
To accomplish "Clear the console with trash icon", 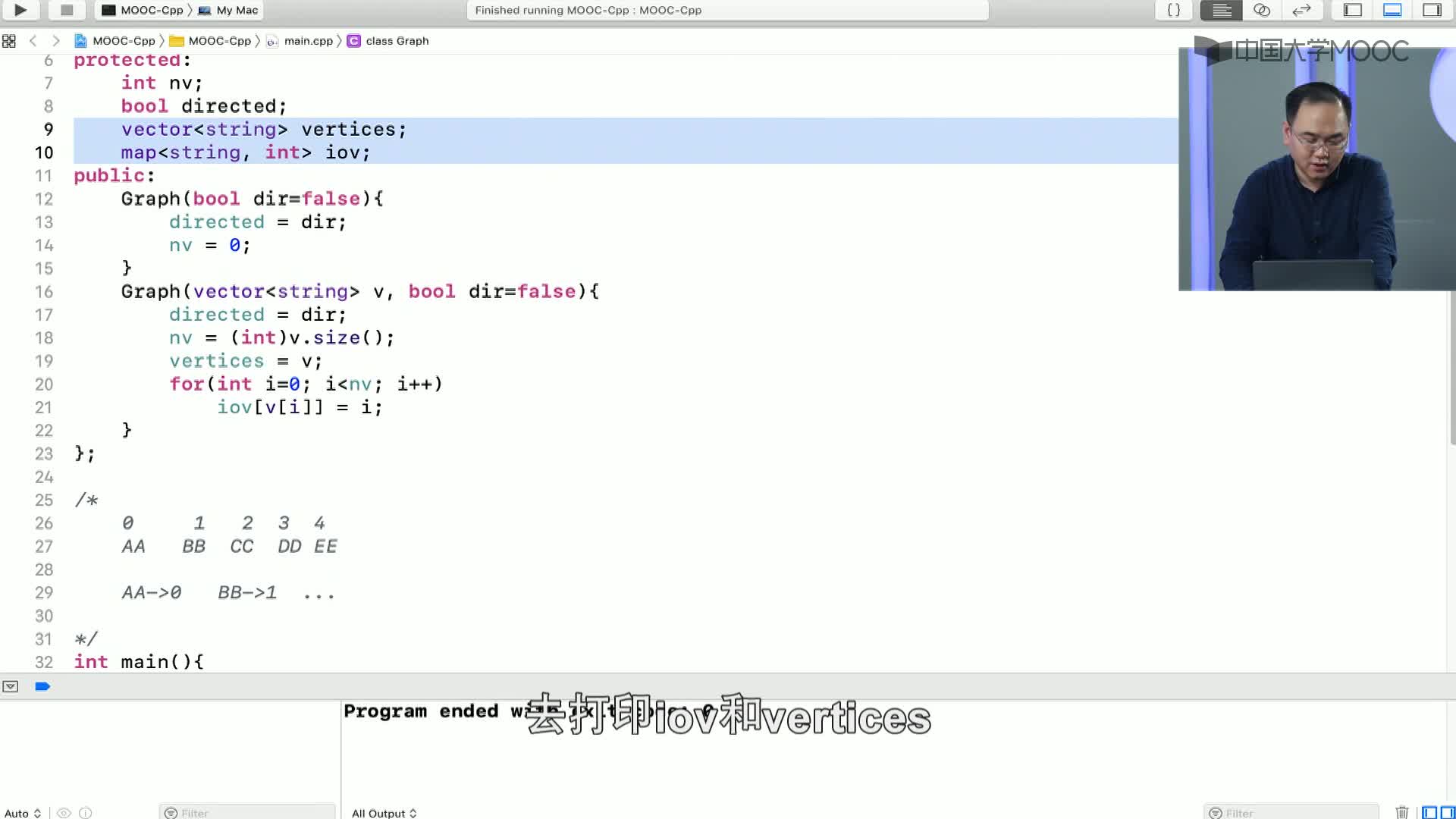I will (1401, 813).
